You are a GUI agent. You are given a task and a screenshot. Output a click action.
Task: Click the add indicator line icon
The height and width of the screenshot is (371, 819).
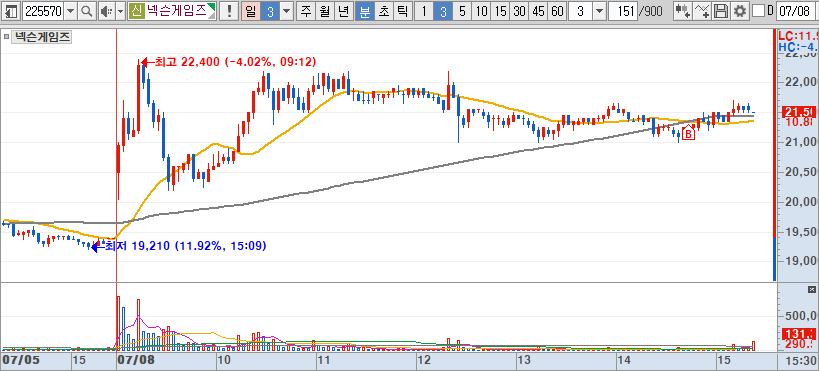click(x=703, y=10)
